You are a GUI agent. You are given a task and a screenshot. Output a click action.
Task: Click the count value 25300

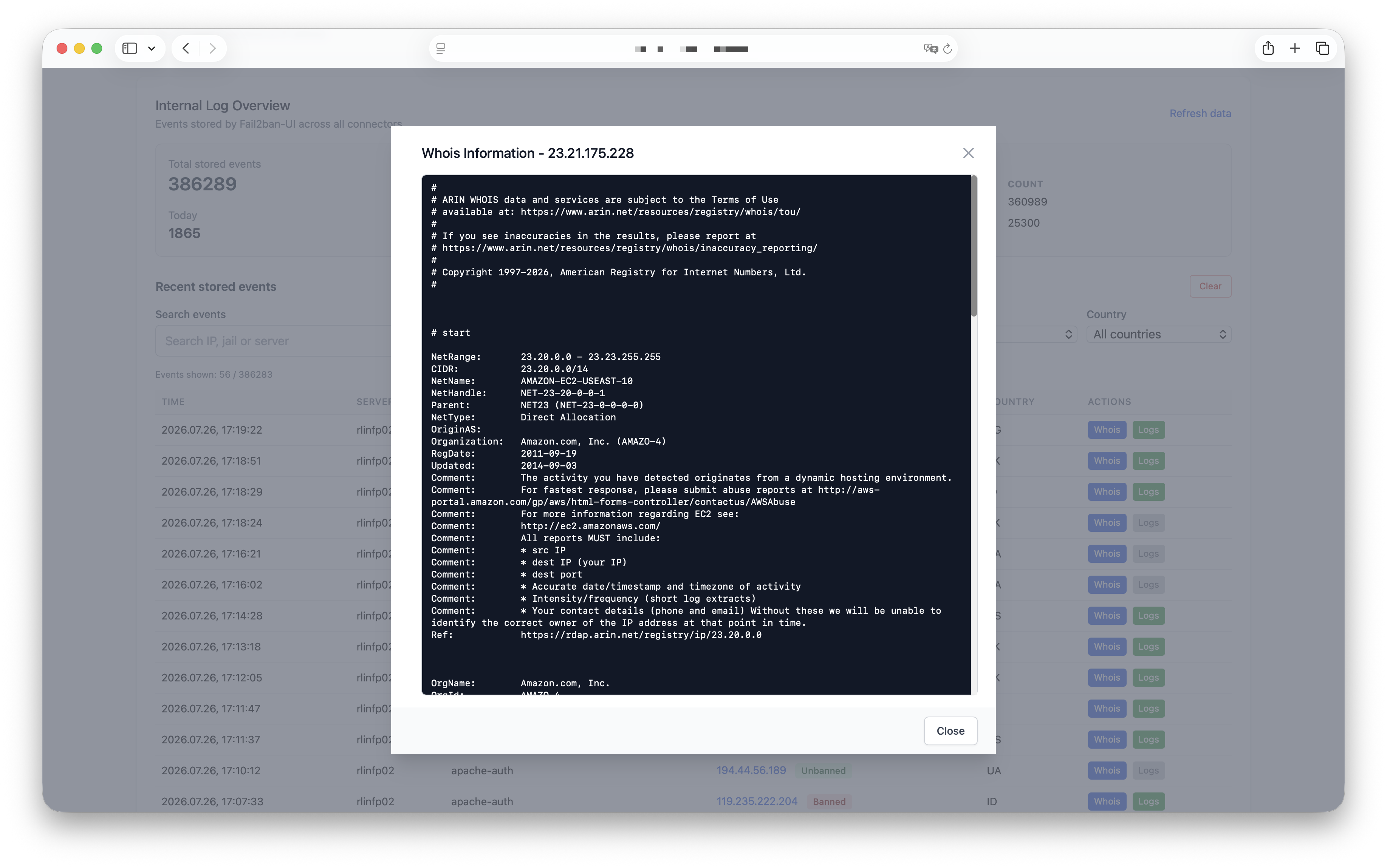click(x=1023, y=223)
